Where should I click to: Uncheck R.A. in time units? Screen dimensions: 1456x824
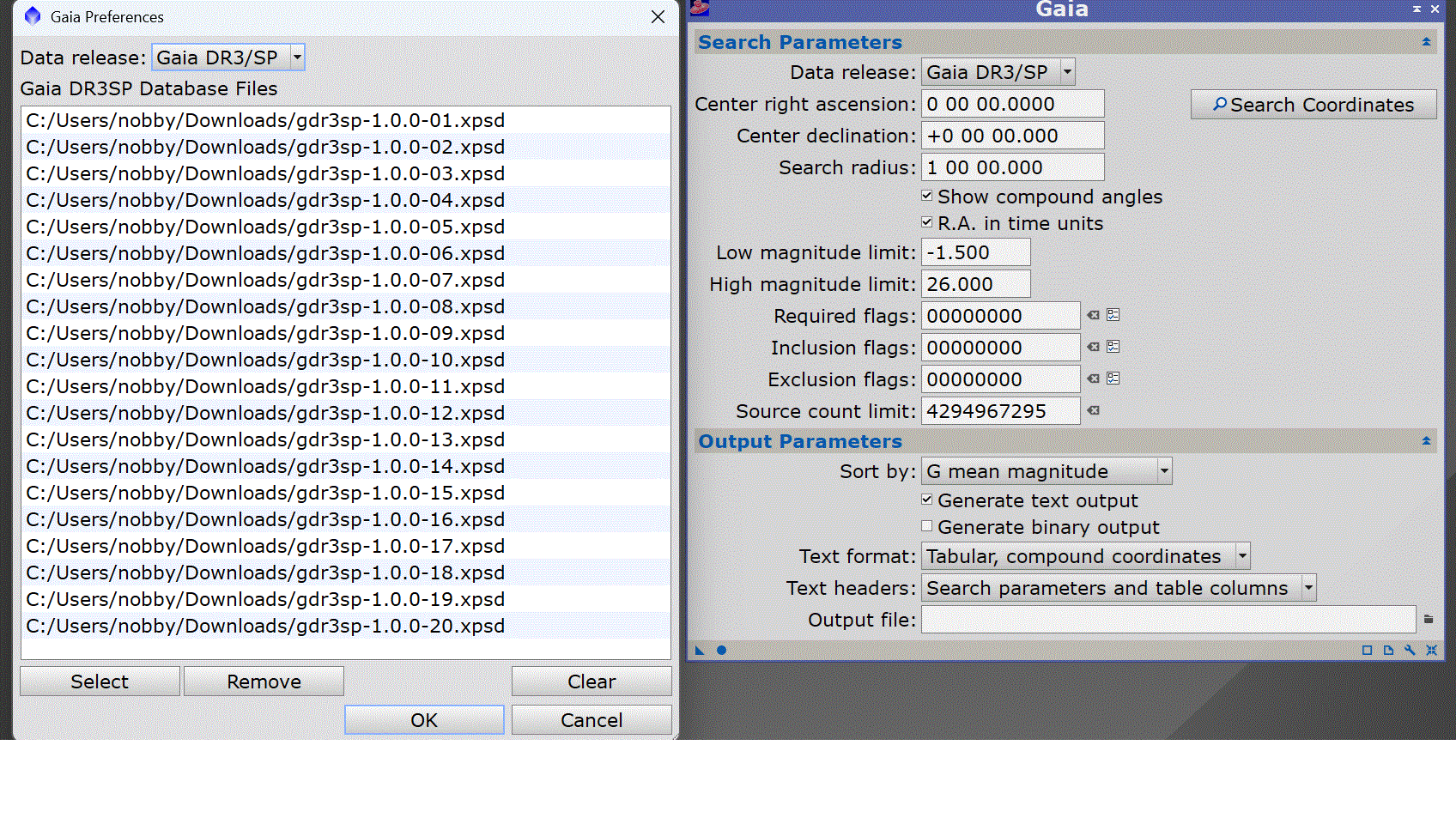(x=927, y=223)
